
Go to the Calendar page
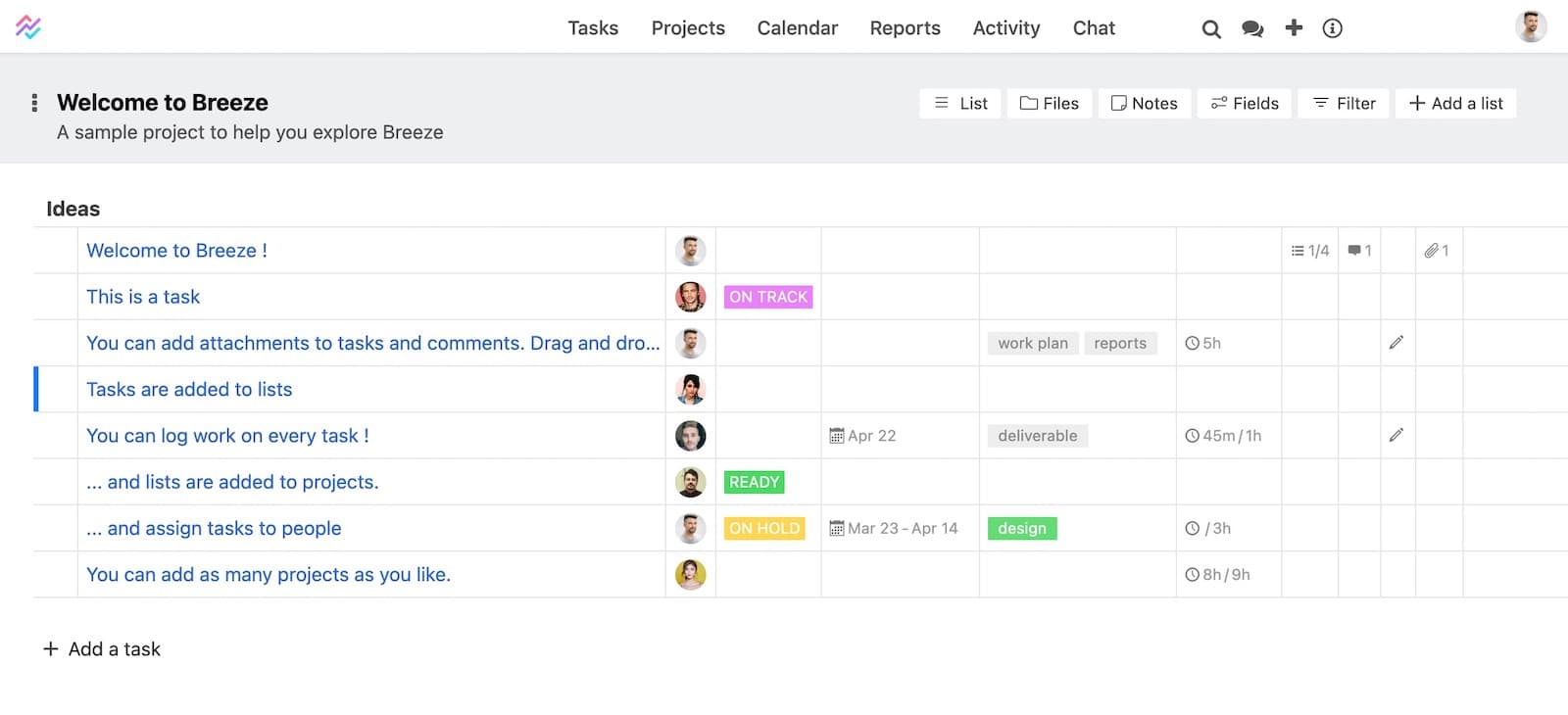pos(798,28)
